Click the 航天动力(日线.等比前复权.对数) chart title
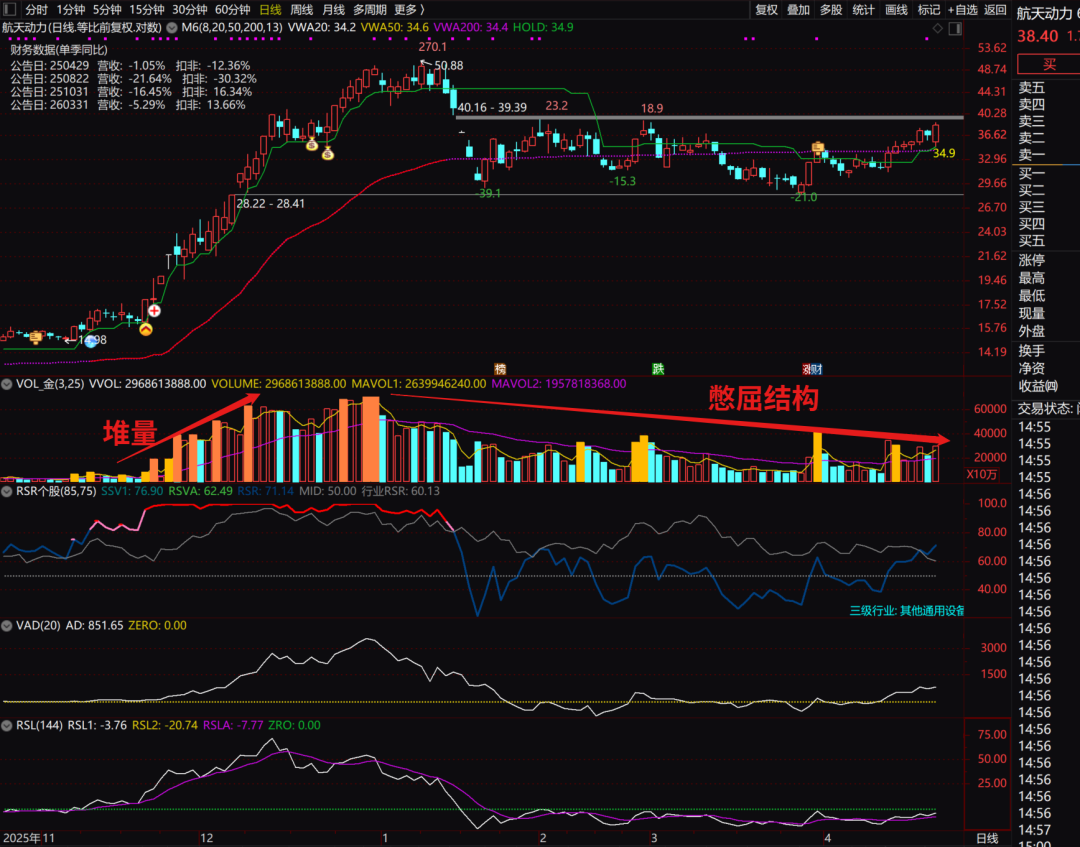Screen dimensions: 1080x847 (82, 28)
